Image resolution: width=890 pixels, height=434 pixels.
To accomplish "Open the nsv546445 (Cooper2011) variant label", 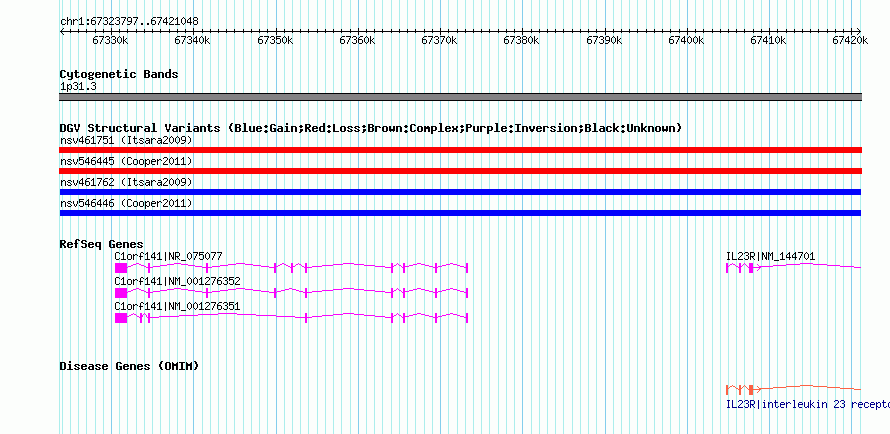I will [126, 162].
